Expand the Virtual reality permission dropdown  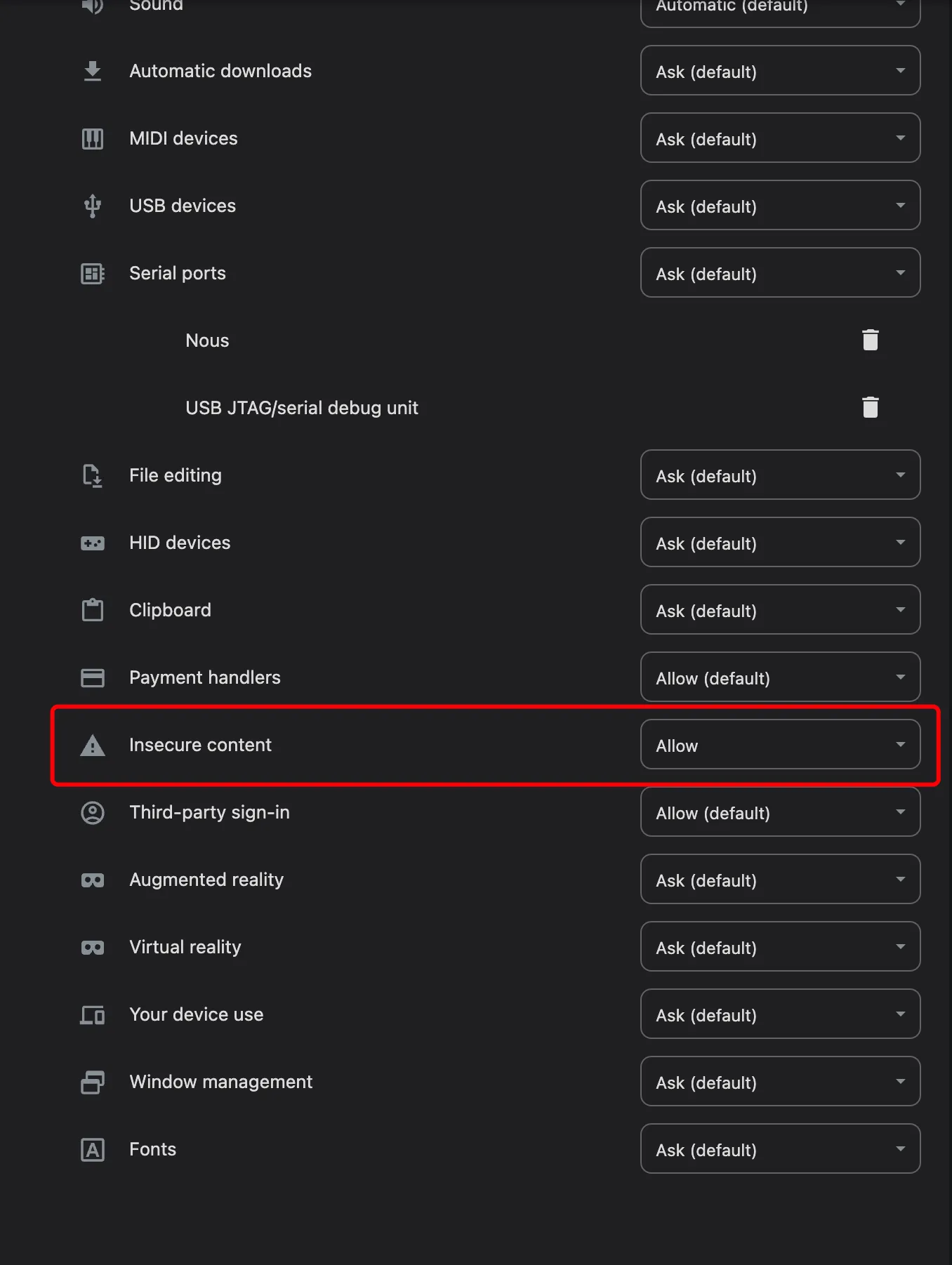pyautogui.click(x=780, y=946)
